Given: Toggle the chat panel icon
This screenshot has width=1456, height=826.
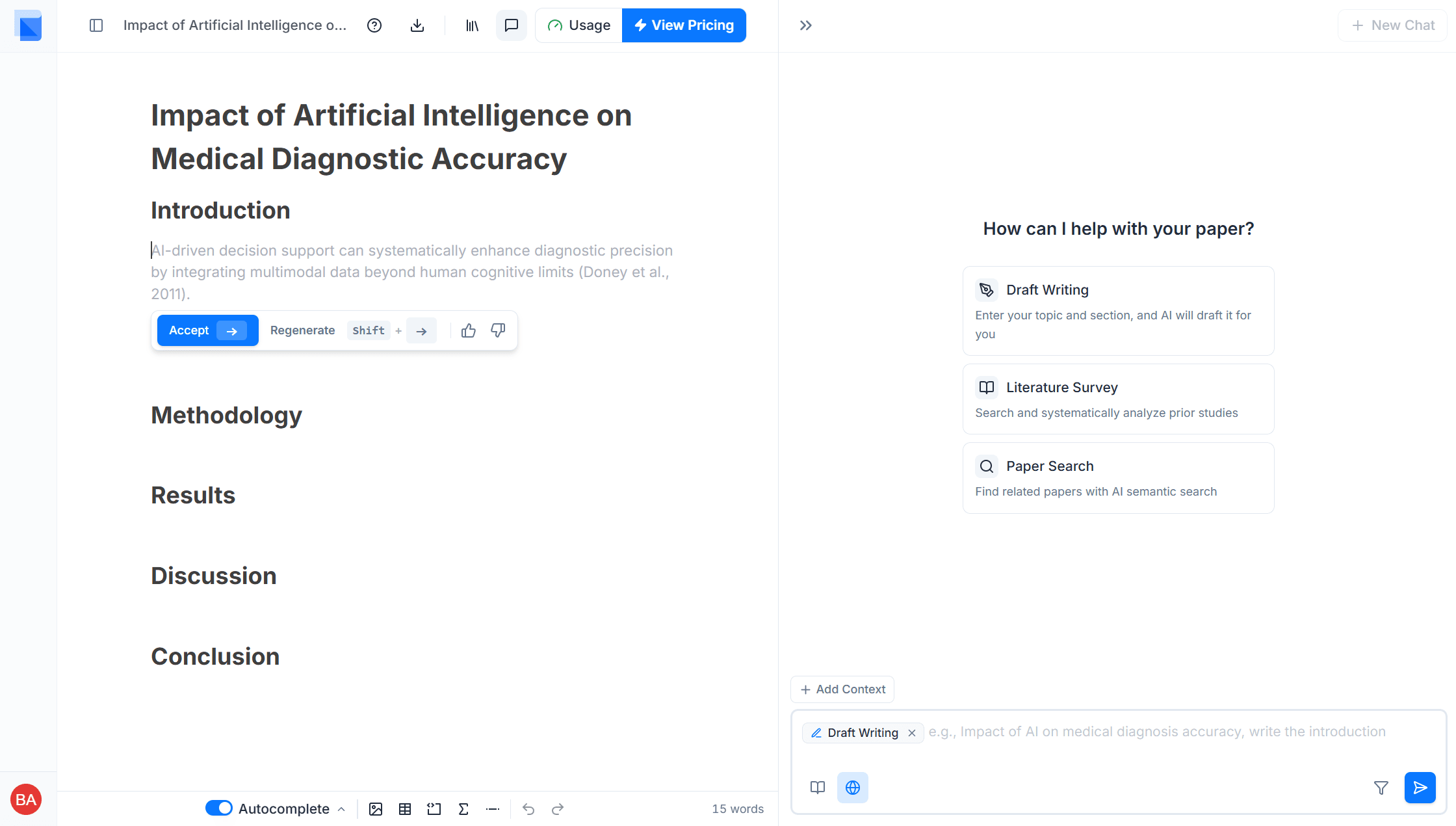Looking at the screenshot, I should point(512,25).
